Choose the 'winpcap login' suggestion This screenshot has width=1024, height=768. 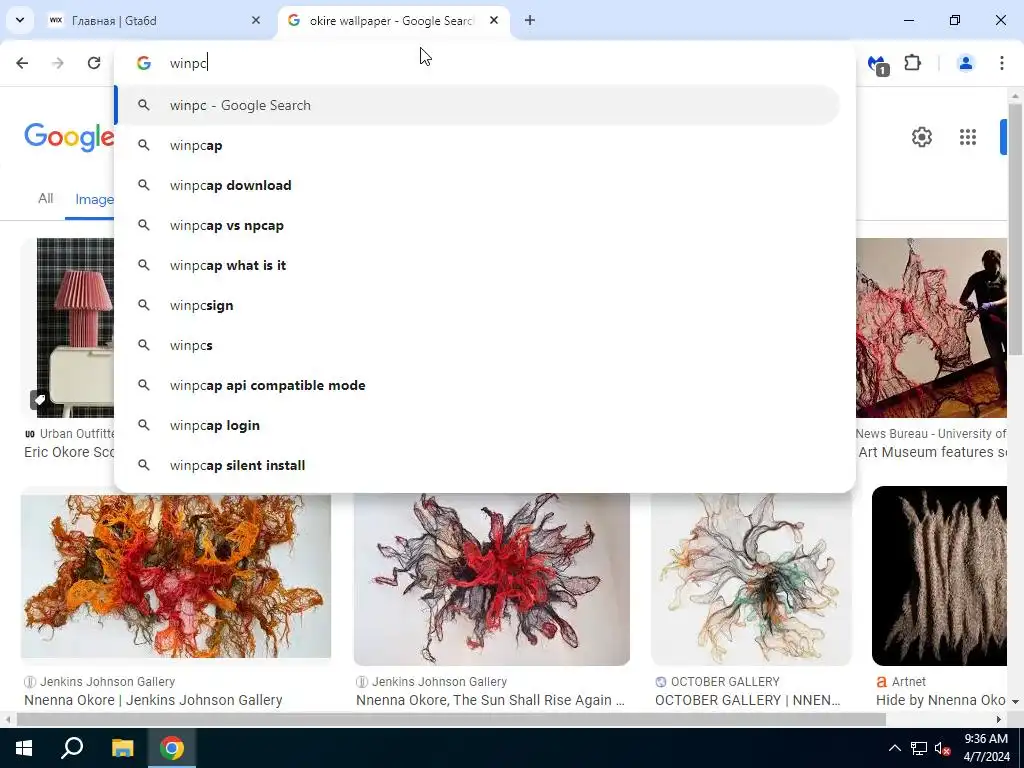tap(478, 425)
